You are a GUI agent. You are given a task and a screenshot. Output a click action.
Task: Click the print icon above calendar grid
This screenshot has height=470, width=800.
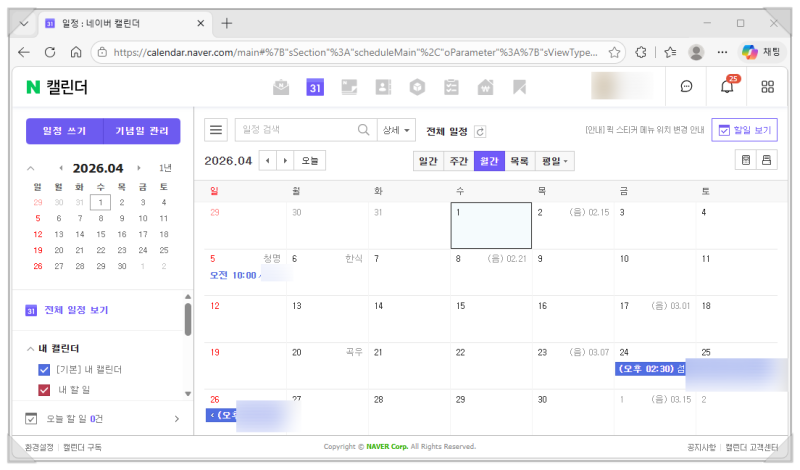766,160
